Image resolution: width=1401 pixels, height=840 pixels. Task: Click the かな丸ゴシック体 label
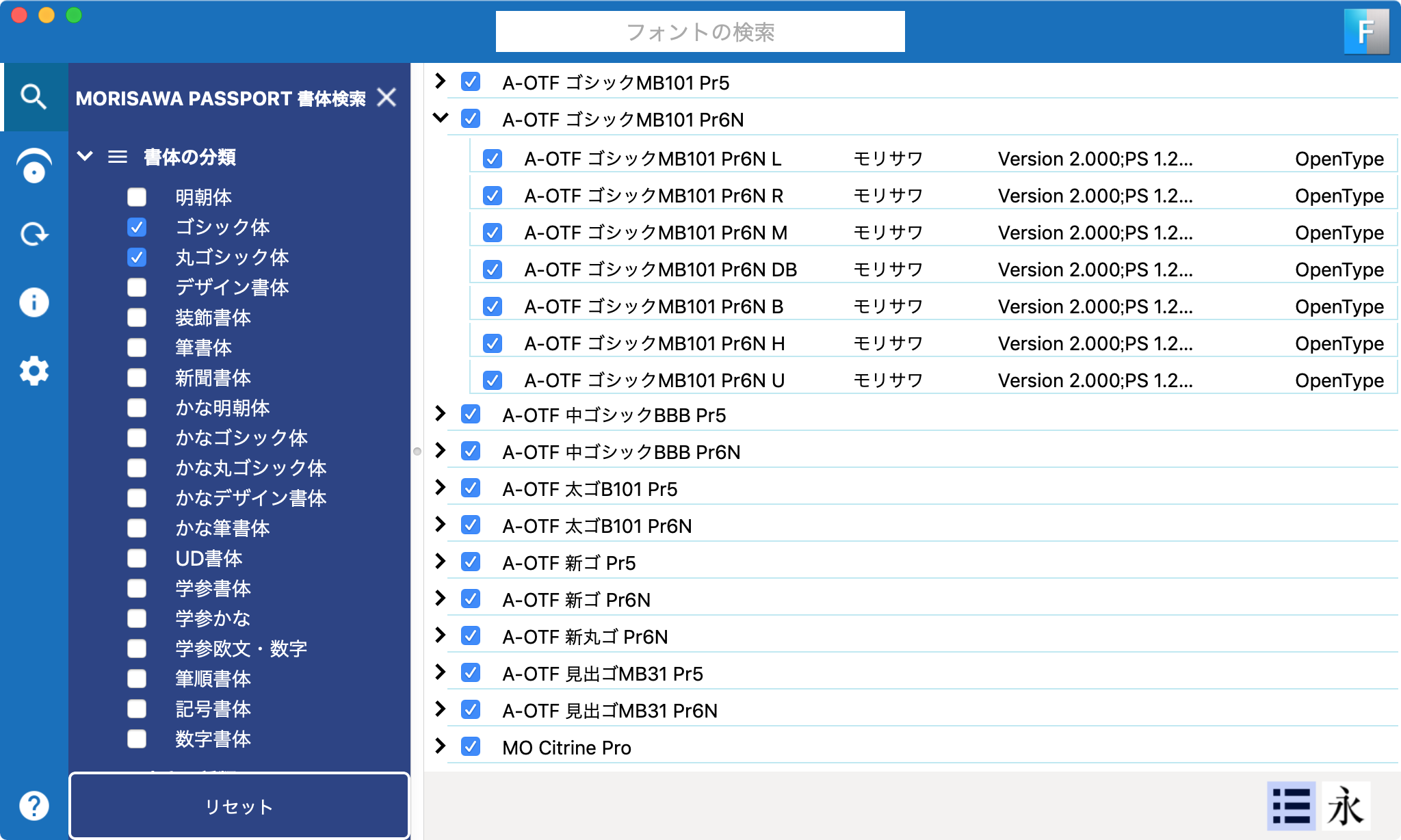click(250, 468)
